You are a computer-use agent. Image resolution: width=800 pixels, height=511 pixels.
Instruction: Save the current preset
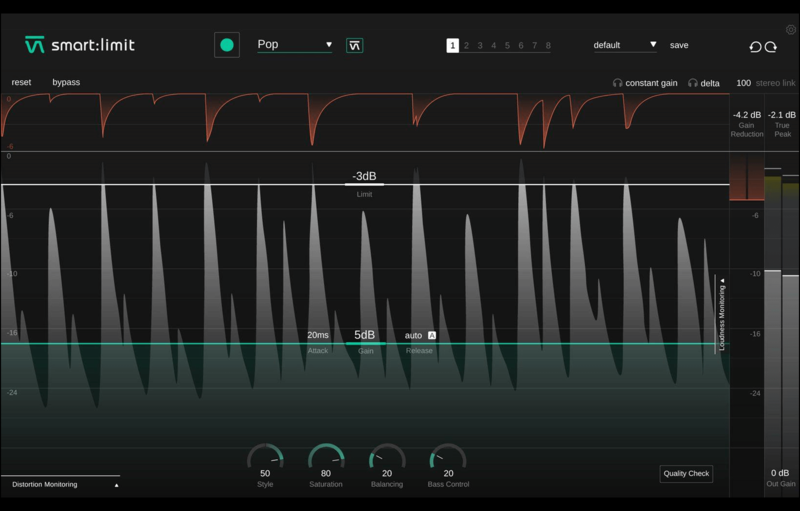[679, 45]
